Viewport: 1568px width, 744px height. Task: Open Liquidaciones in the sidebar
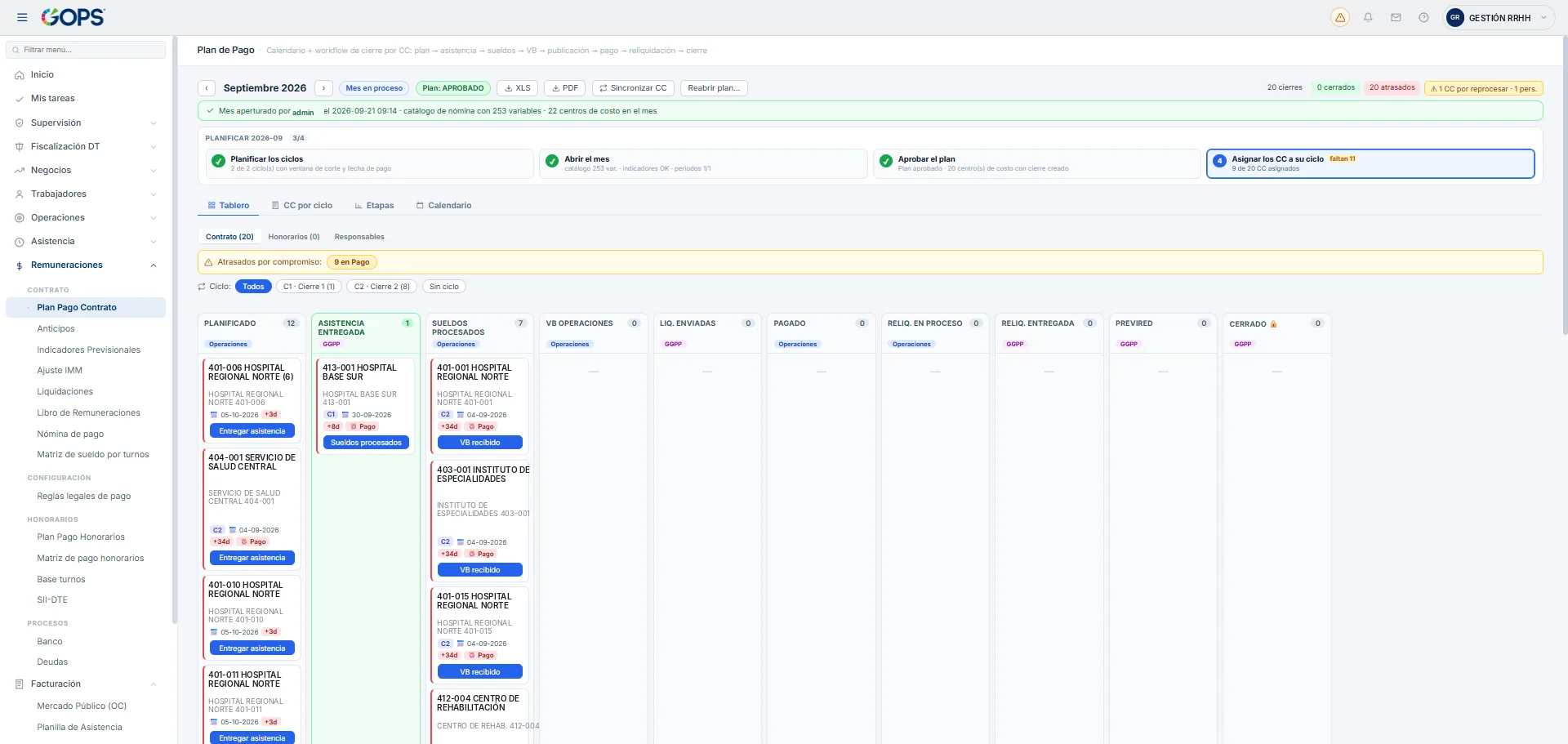point(65,392)
